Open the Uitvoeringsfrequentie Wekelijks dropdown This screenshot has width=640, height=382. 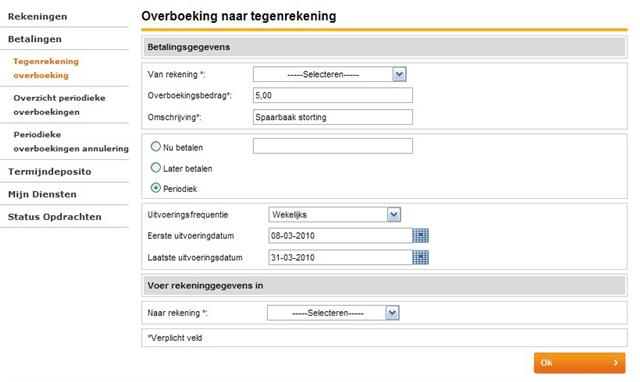(335, 215)
